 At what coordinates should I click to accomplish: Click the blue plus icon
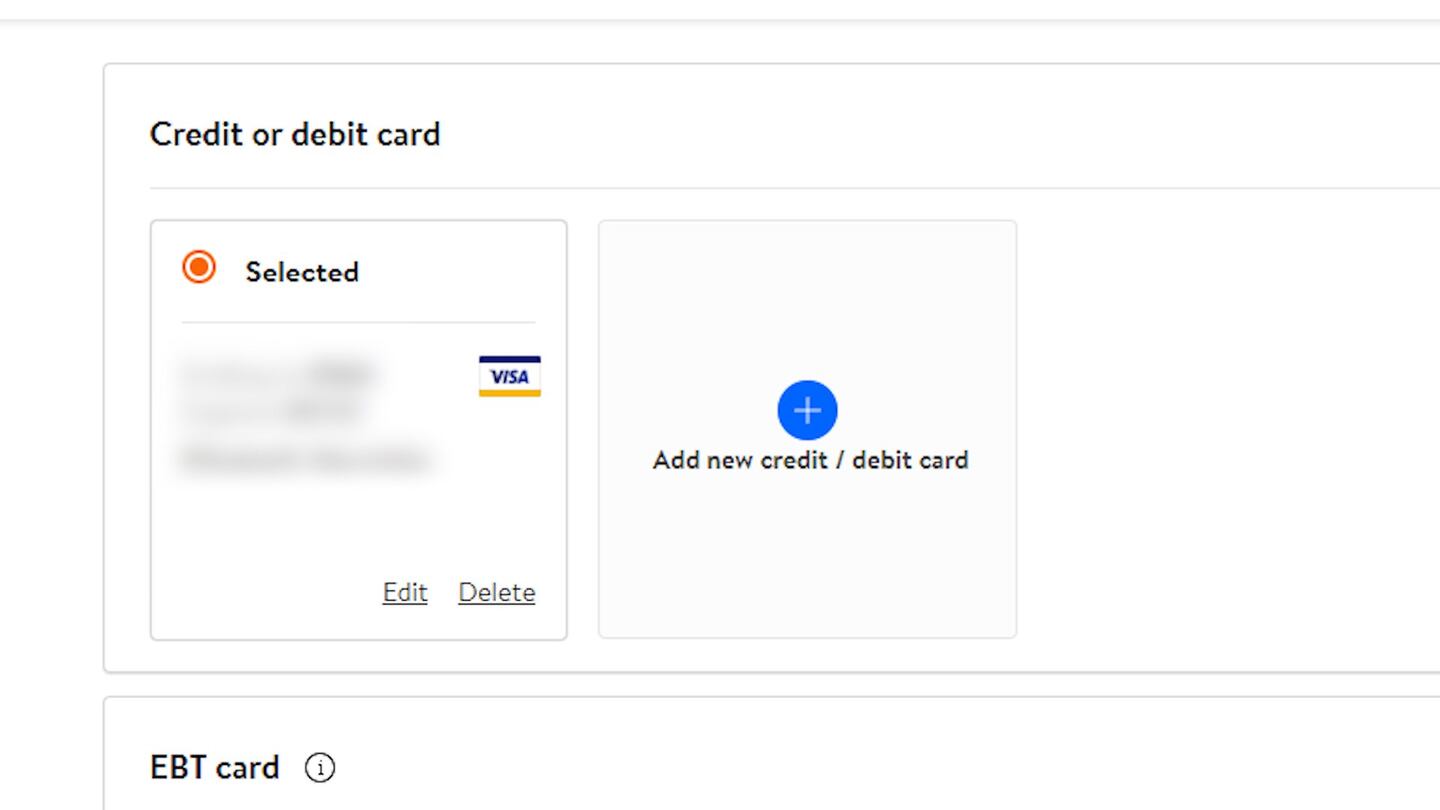[x=807, y=410]
